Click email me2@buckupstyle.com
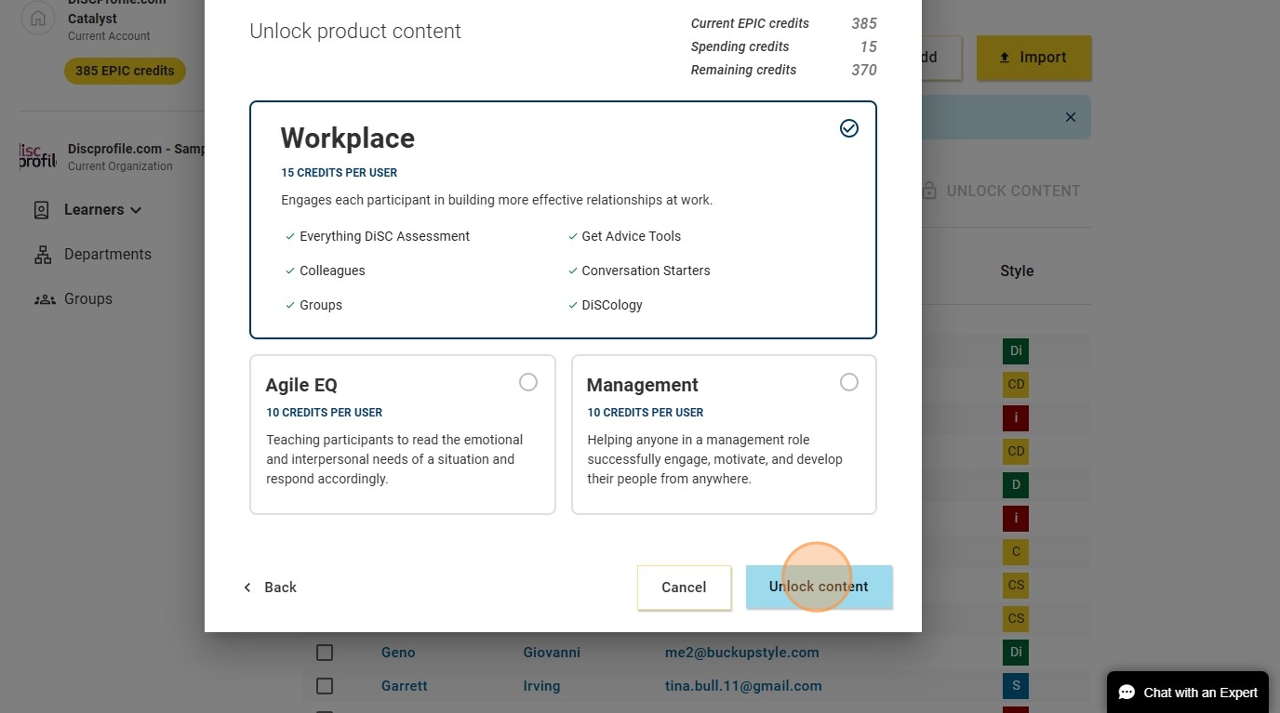1280x713 pixels. [742, 652]
